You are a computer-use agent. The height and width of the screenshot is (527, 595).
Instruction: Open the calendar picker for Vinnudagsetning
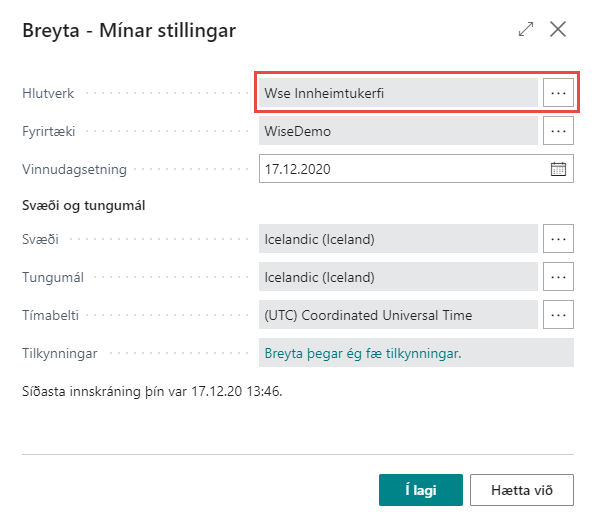558,169
